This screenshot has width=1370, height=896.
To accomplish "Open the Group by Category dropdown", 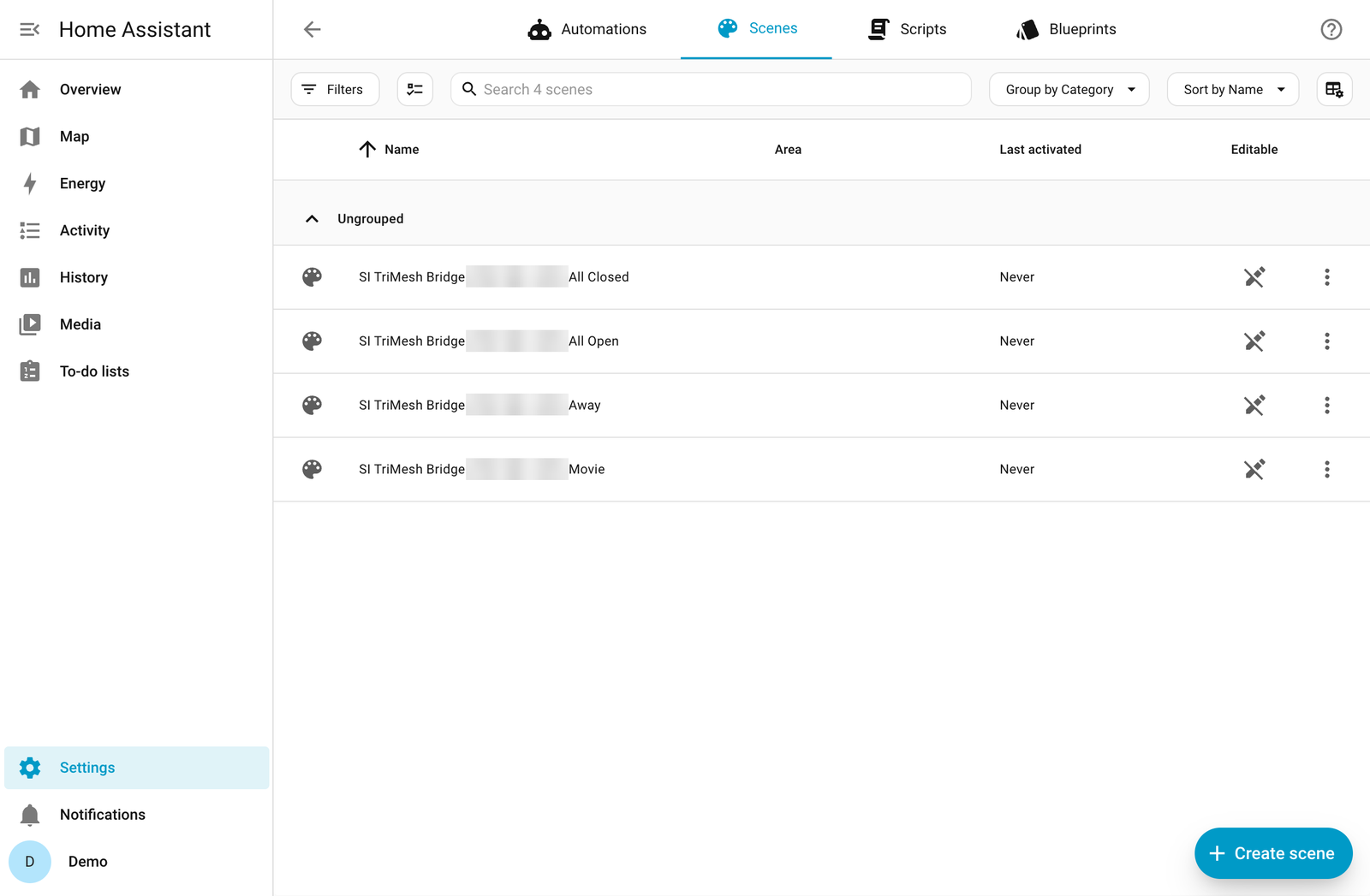I will (x=1069, y=89).
